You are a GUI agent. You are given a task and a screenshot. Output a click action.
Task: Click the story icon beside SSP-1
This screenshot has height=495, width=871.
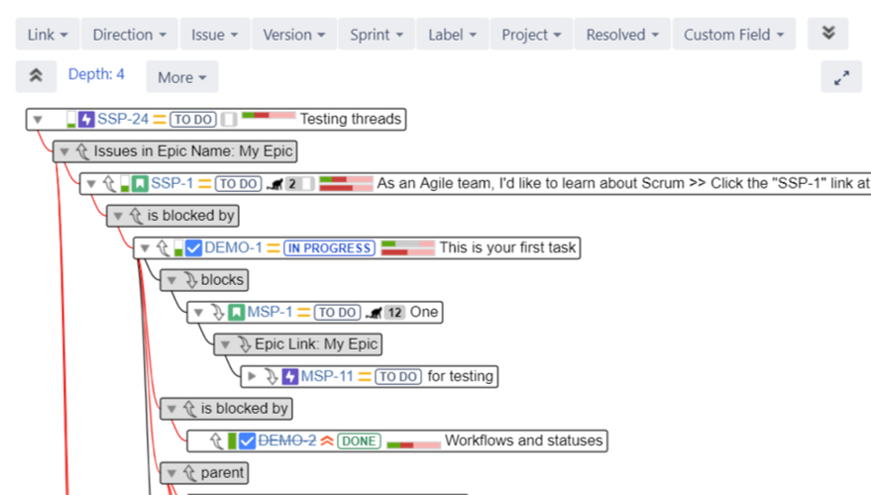click(x=140, y=184)
